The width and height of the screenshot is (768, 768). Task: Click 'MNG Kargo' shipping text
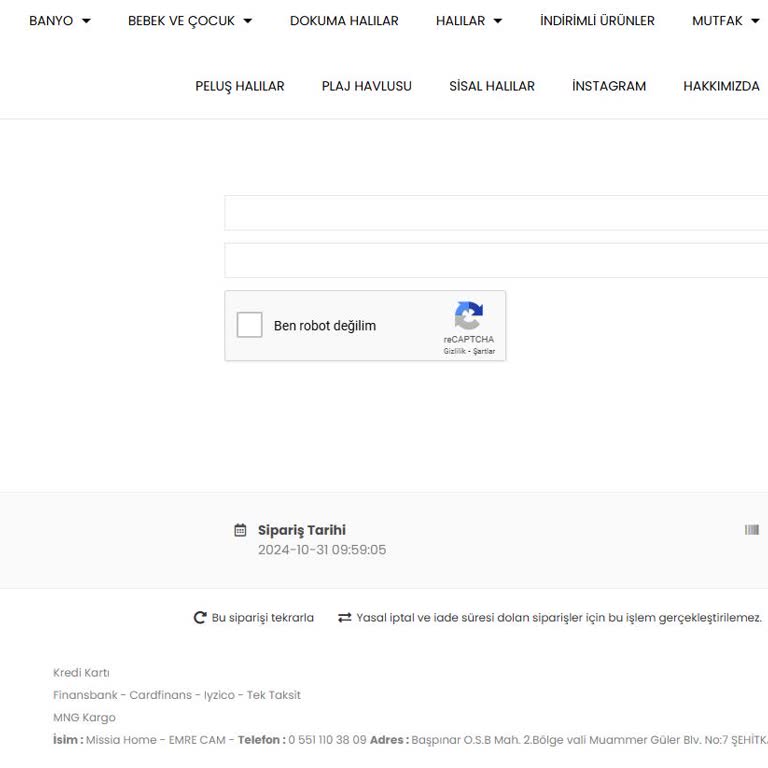point(84,718)
